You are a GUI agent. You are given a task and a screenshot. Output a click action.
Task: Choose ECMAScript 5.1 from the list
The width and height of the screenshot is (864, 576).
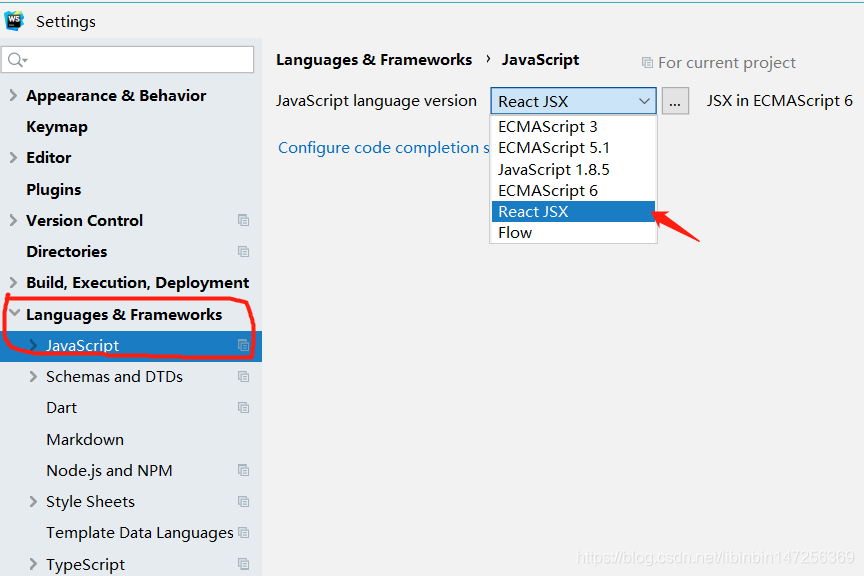point(573,148)
